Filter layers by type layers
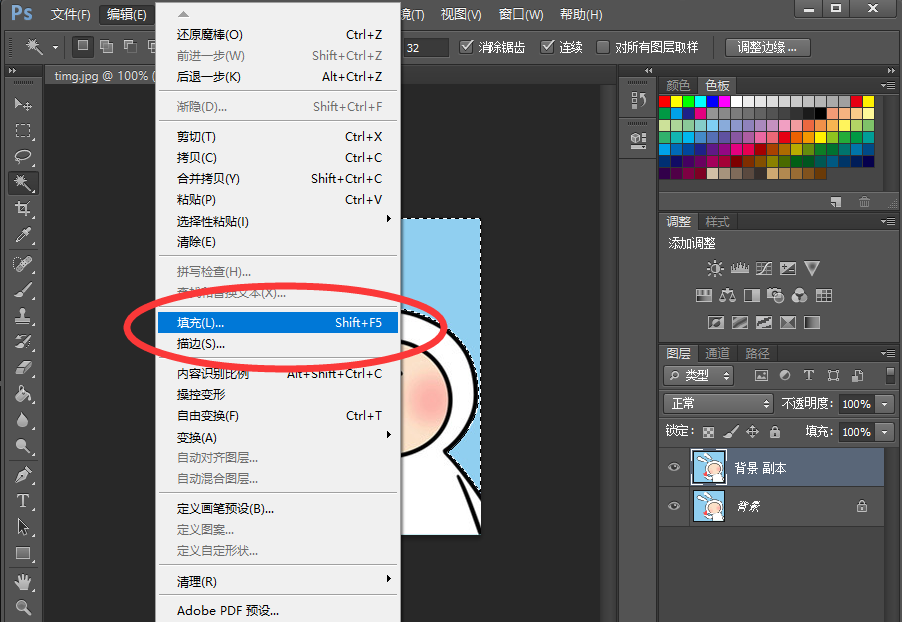This screenshot has height=622, width=902. [x=808, y=376]
